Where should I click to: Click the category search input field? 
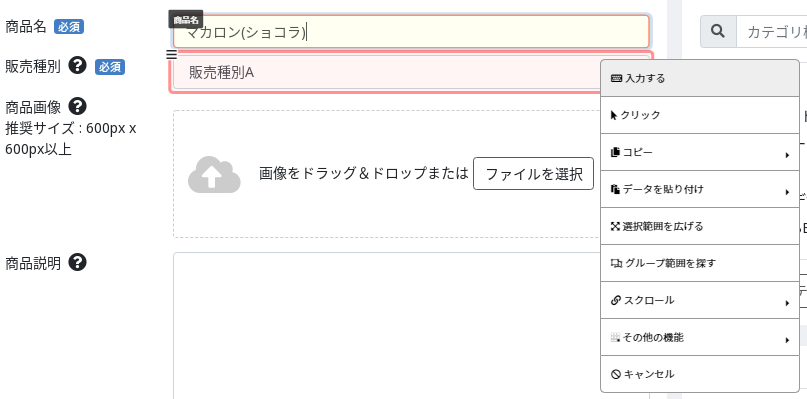pos(771,31)
